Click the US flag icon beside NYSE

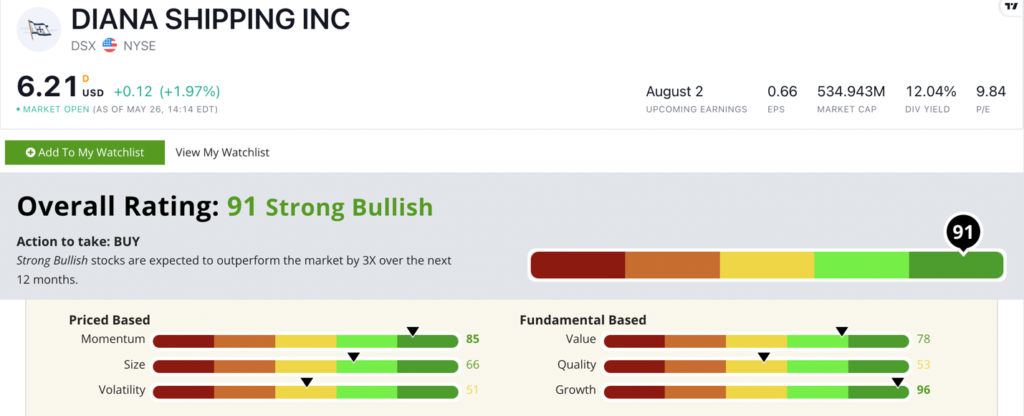[109, 45]
